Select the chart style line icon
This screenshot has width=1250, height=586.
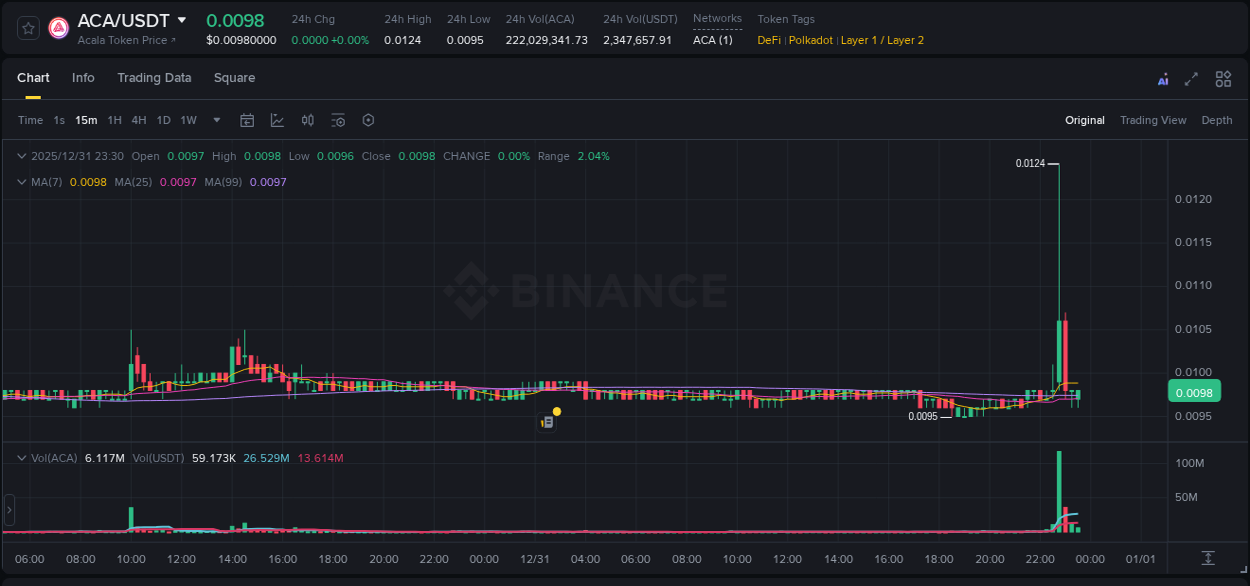click(x=277, y=120)
